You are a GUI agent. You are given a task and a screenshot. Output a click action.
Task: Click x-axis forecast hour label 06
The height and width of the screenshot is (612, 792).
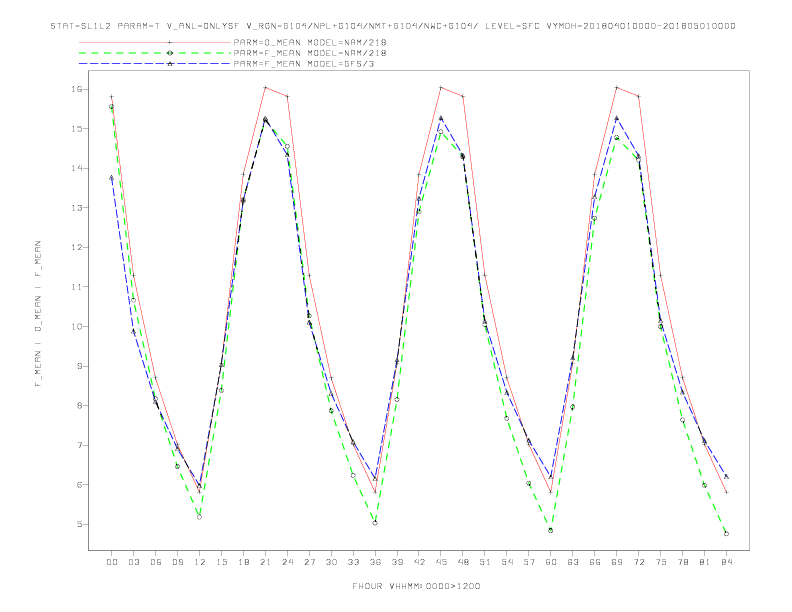tap(156, 562)
